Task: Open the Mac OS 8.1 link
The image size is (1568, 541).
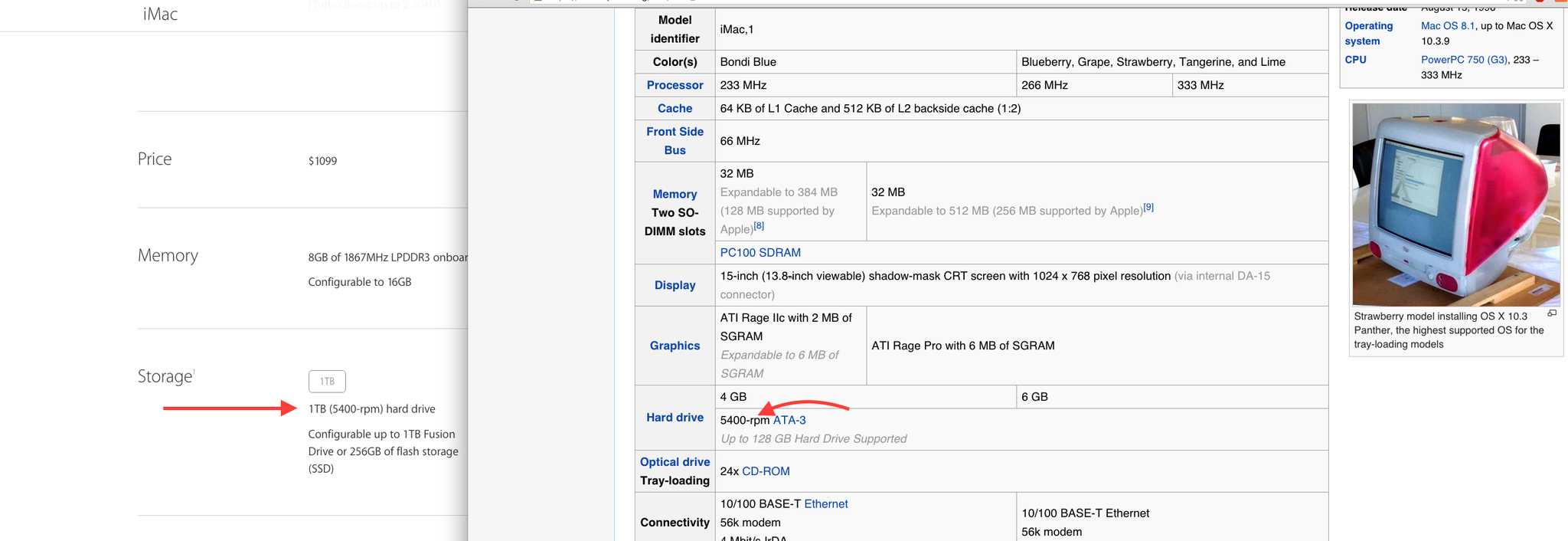Action: [1447, 26]
